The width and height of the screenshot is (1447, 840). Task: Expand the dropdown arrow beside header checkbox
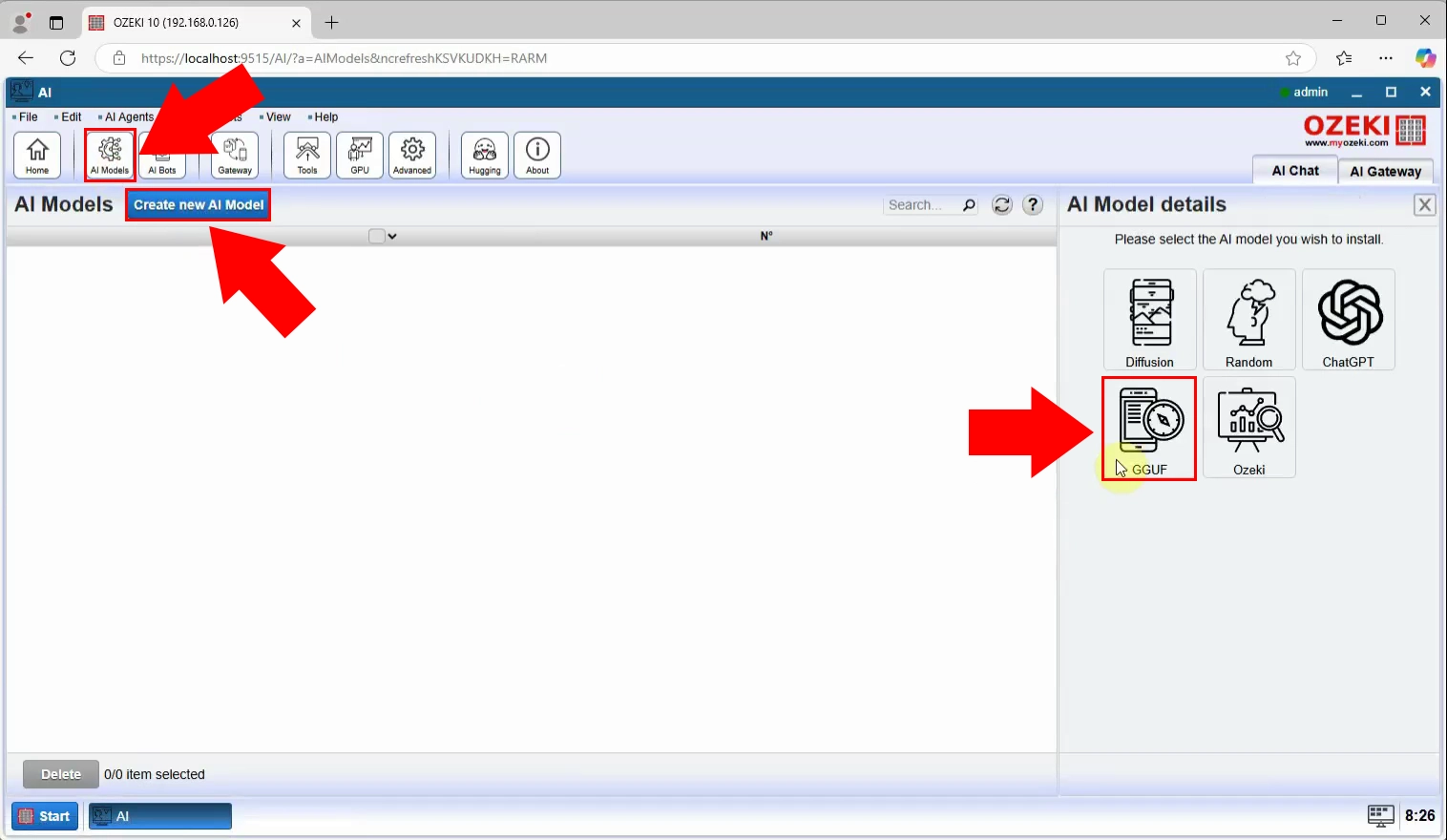tap(392, 237)
